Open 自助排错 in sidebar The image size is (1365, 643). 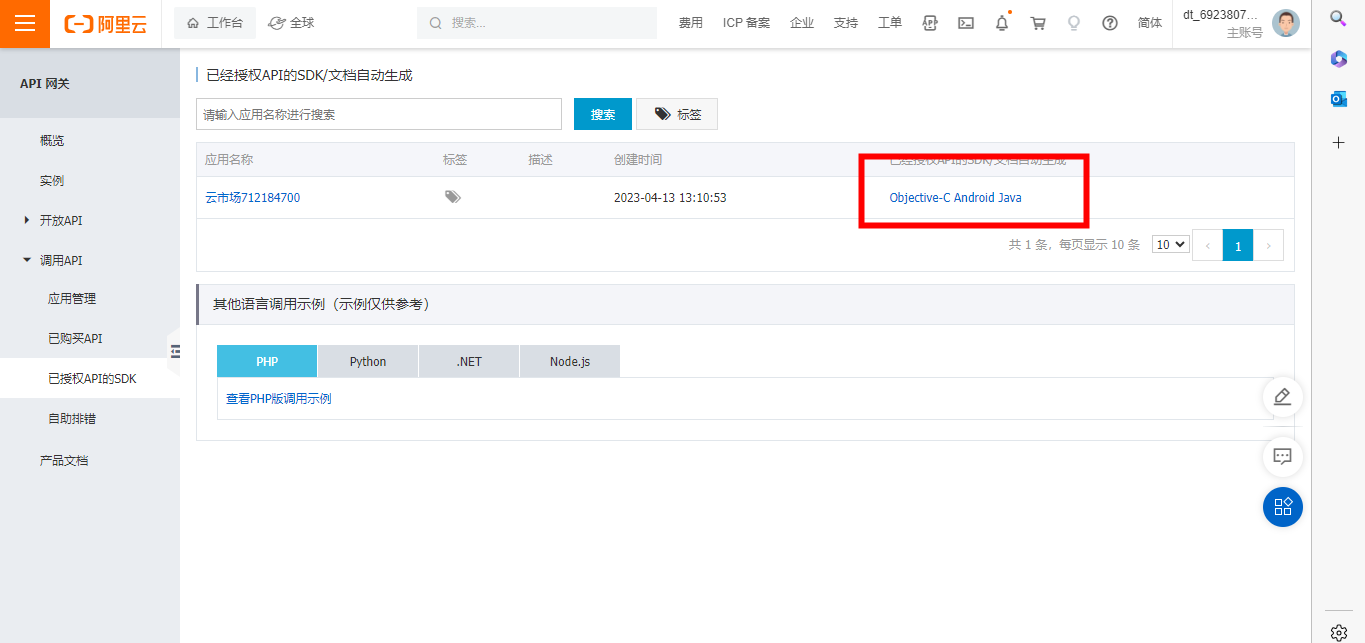pos(72,419)
